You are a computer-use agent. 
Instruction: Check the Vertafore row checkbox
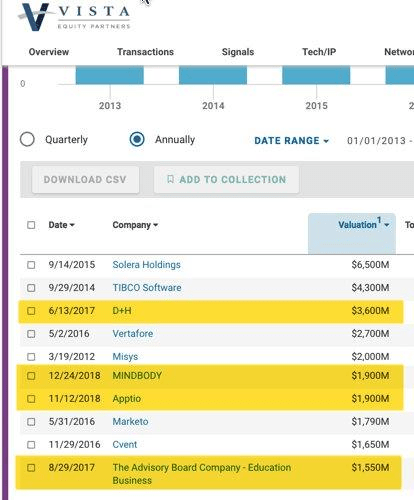[x=31, y=334]
